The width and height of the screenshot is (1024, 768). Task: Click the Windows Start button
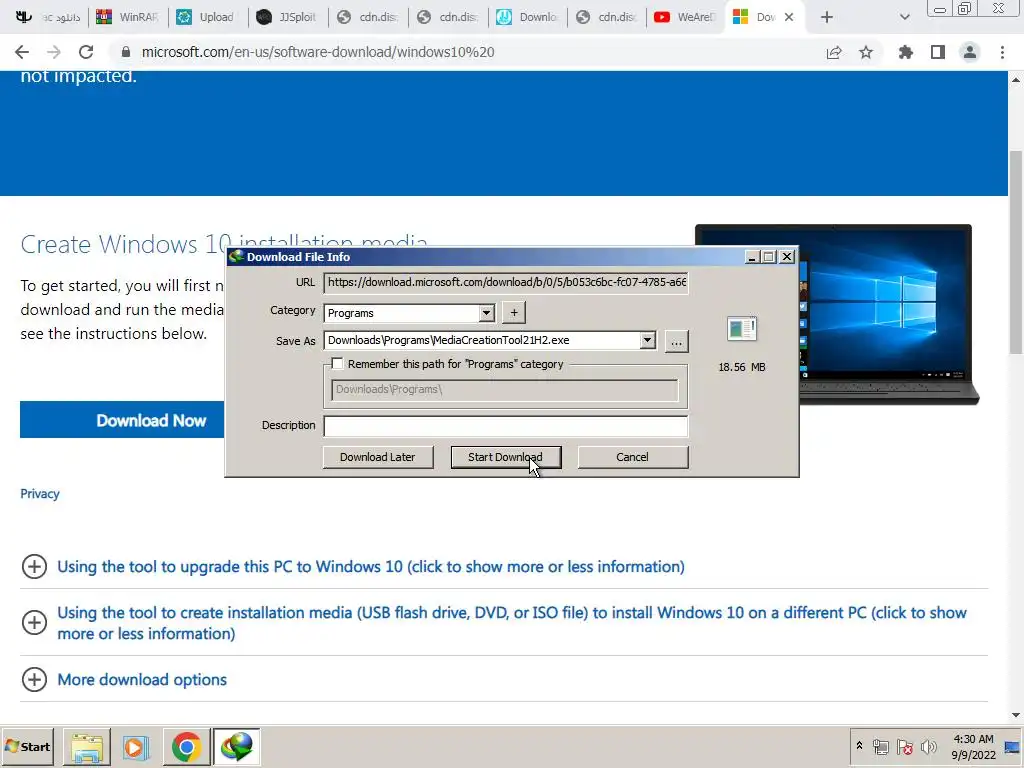[27, 746]
